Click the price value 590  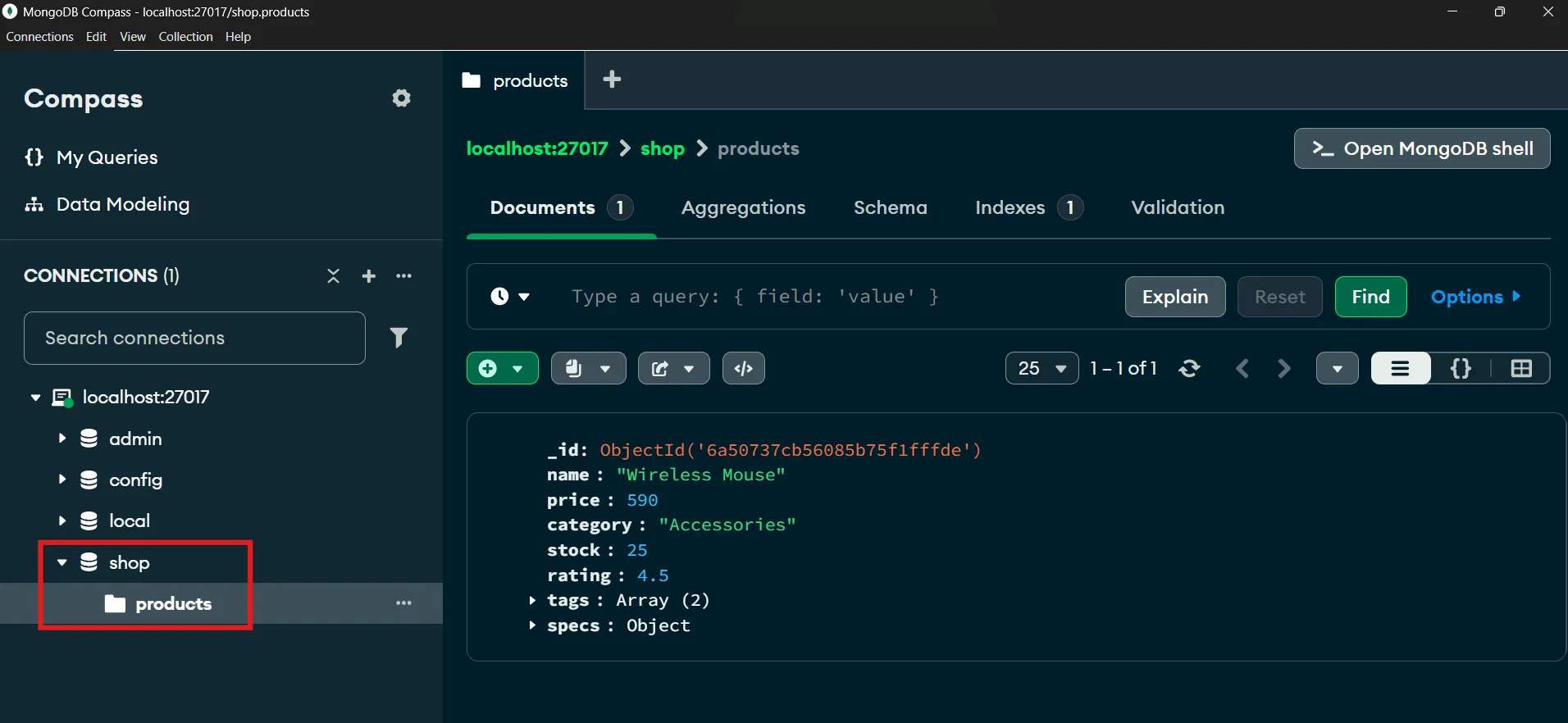pyautogui.click(x=642, y=500)
